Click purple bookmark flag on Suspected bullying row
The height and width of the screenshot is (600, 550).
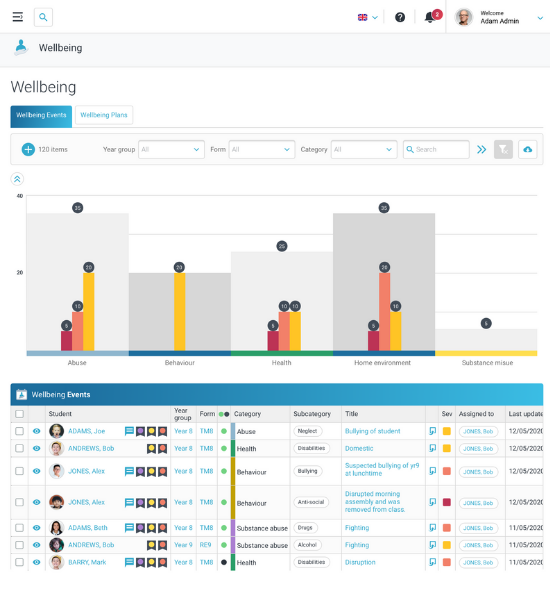[140, 471]
